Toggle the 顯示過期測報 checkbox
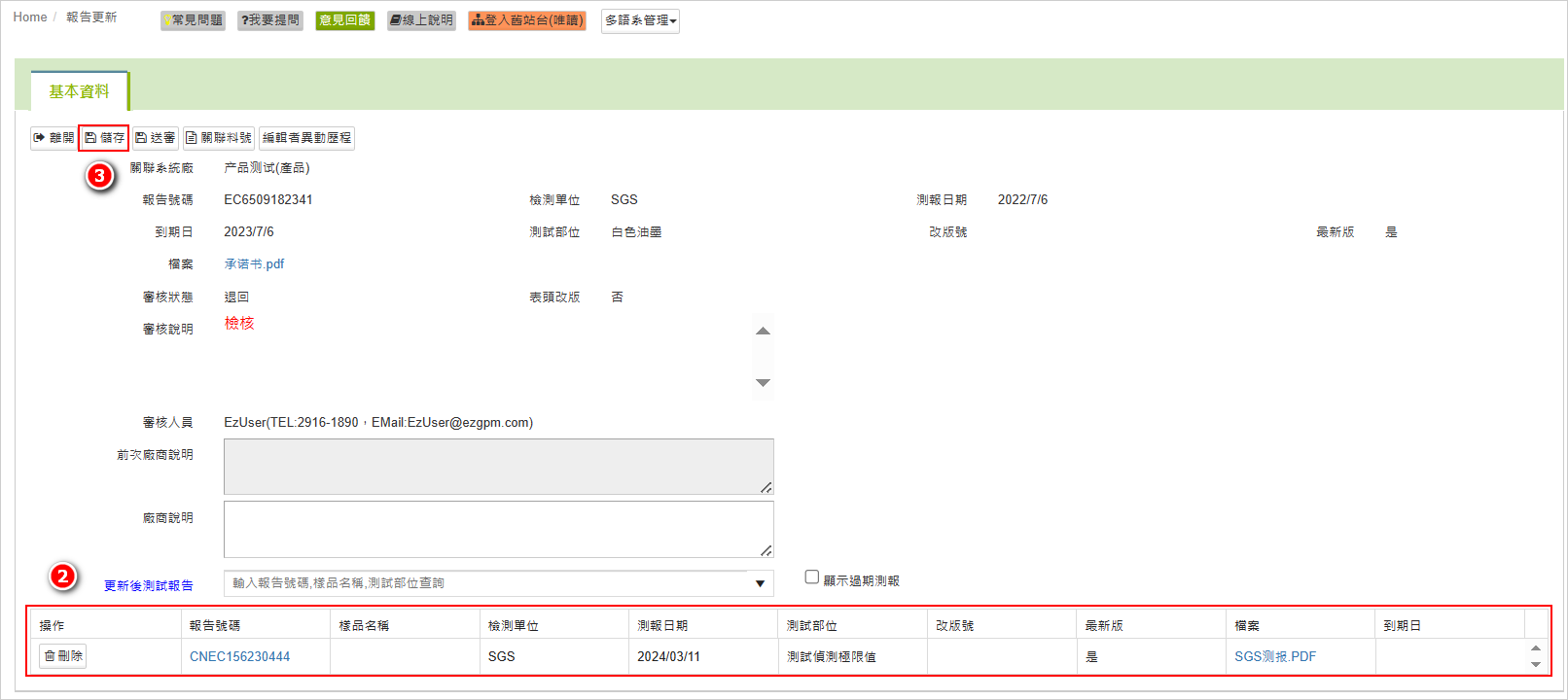 tap(812, 577)
